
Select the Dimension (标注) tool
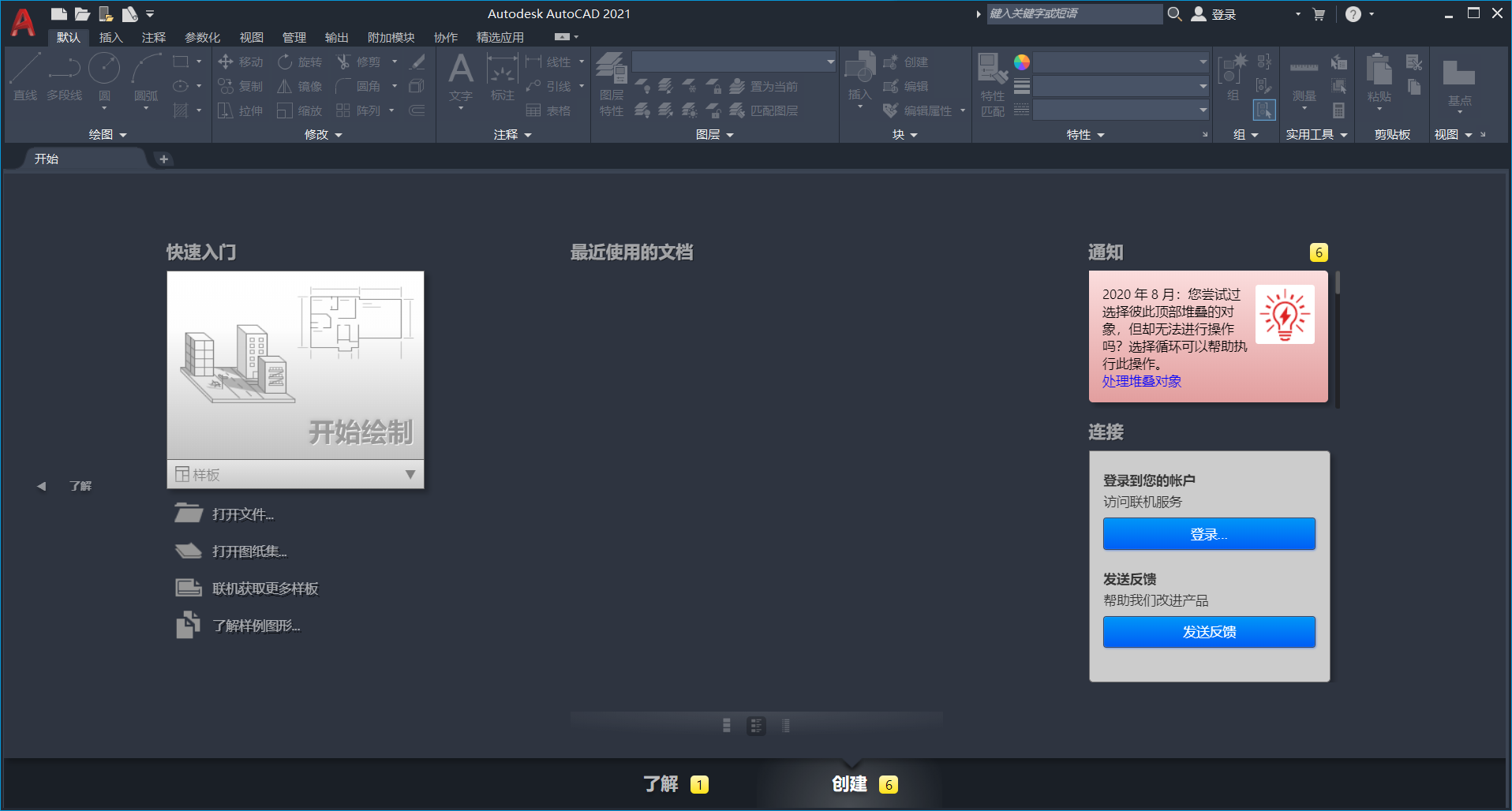coord(502,77)
